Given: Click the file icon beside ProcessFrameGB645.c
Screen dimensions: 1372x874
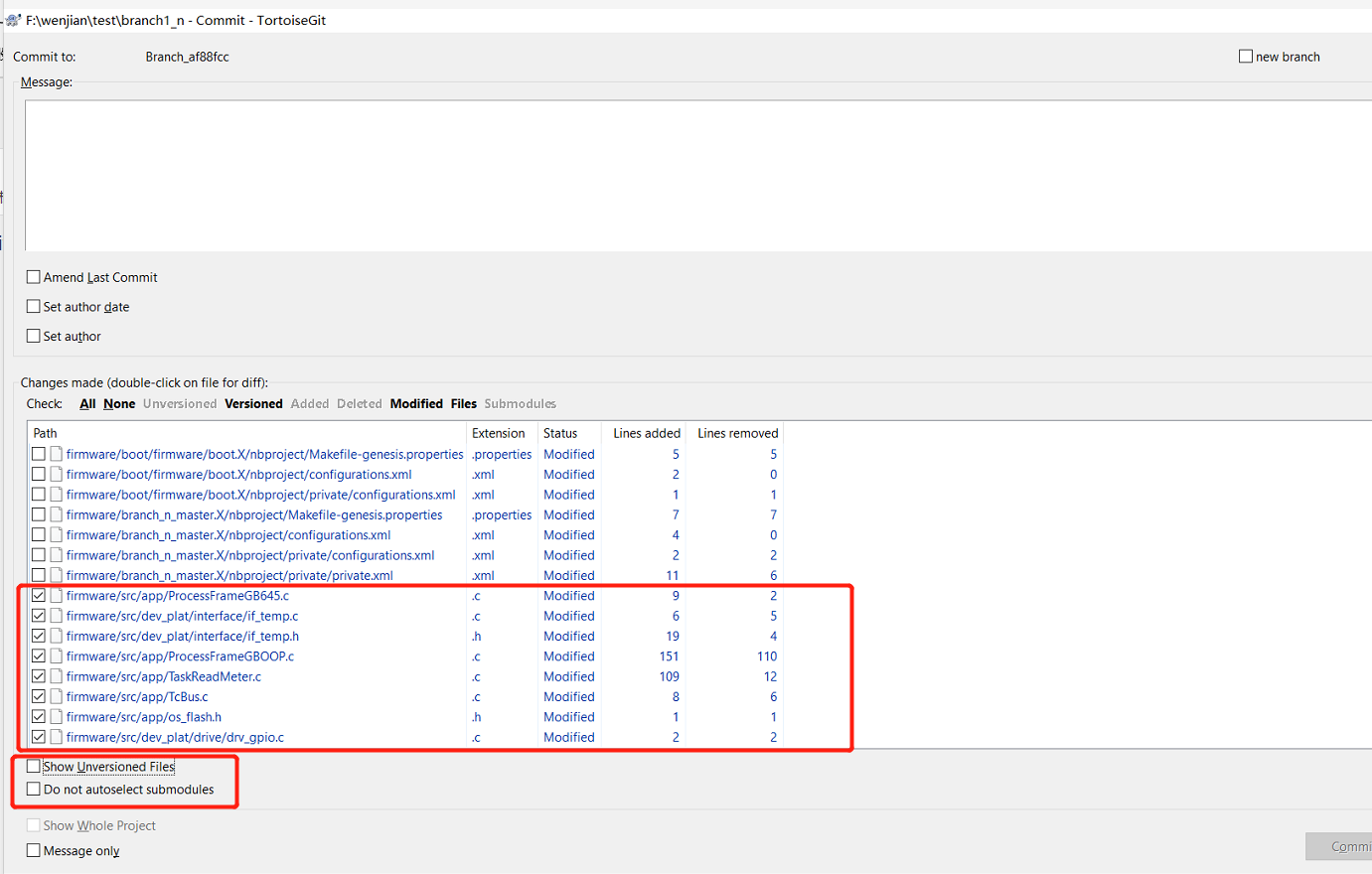Looking at the screenshot, I should click(55, 595).
